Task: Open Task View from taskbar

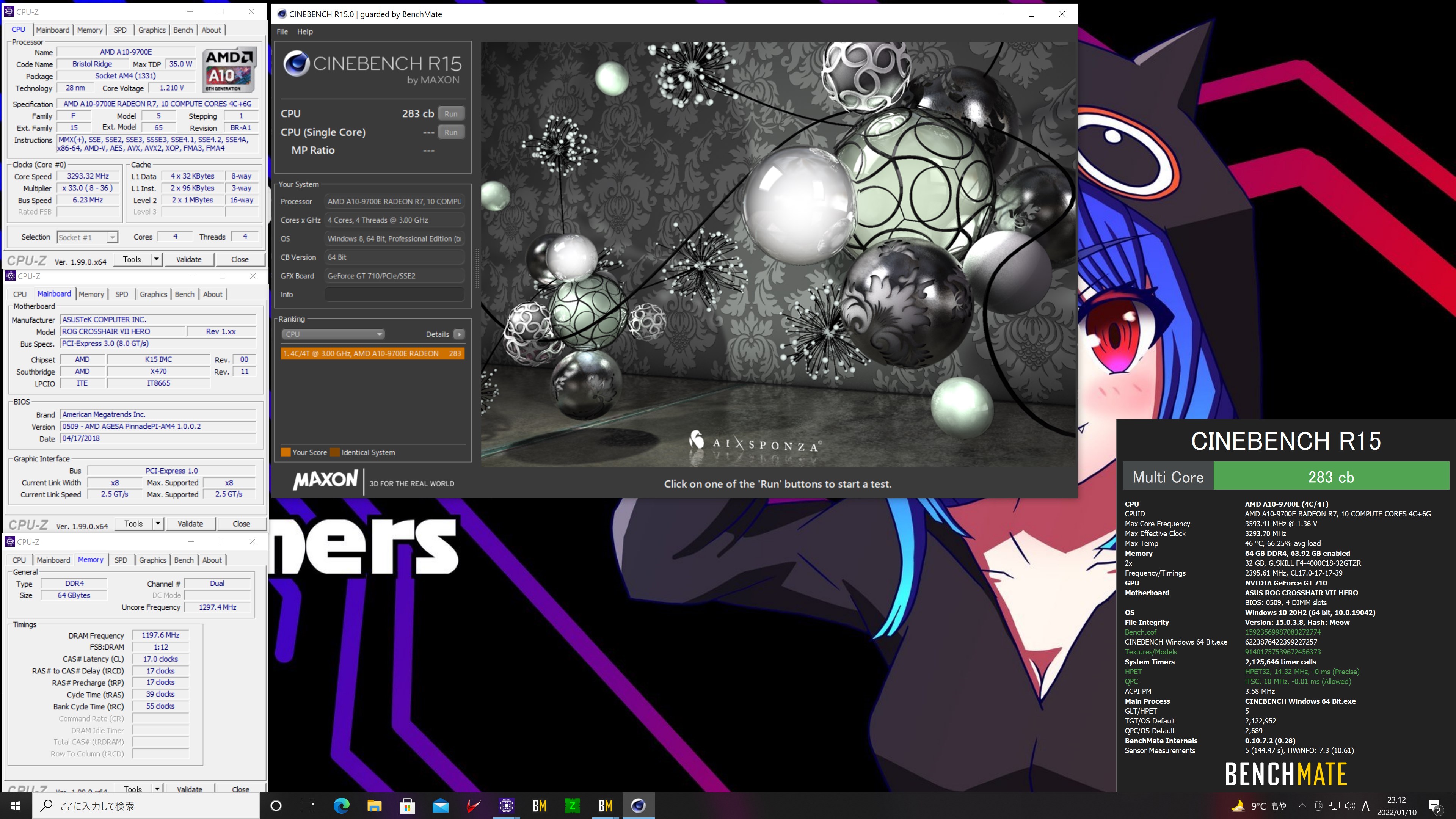Action: 308,805
